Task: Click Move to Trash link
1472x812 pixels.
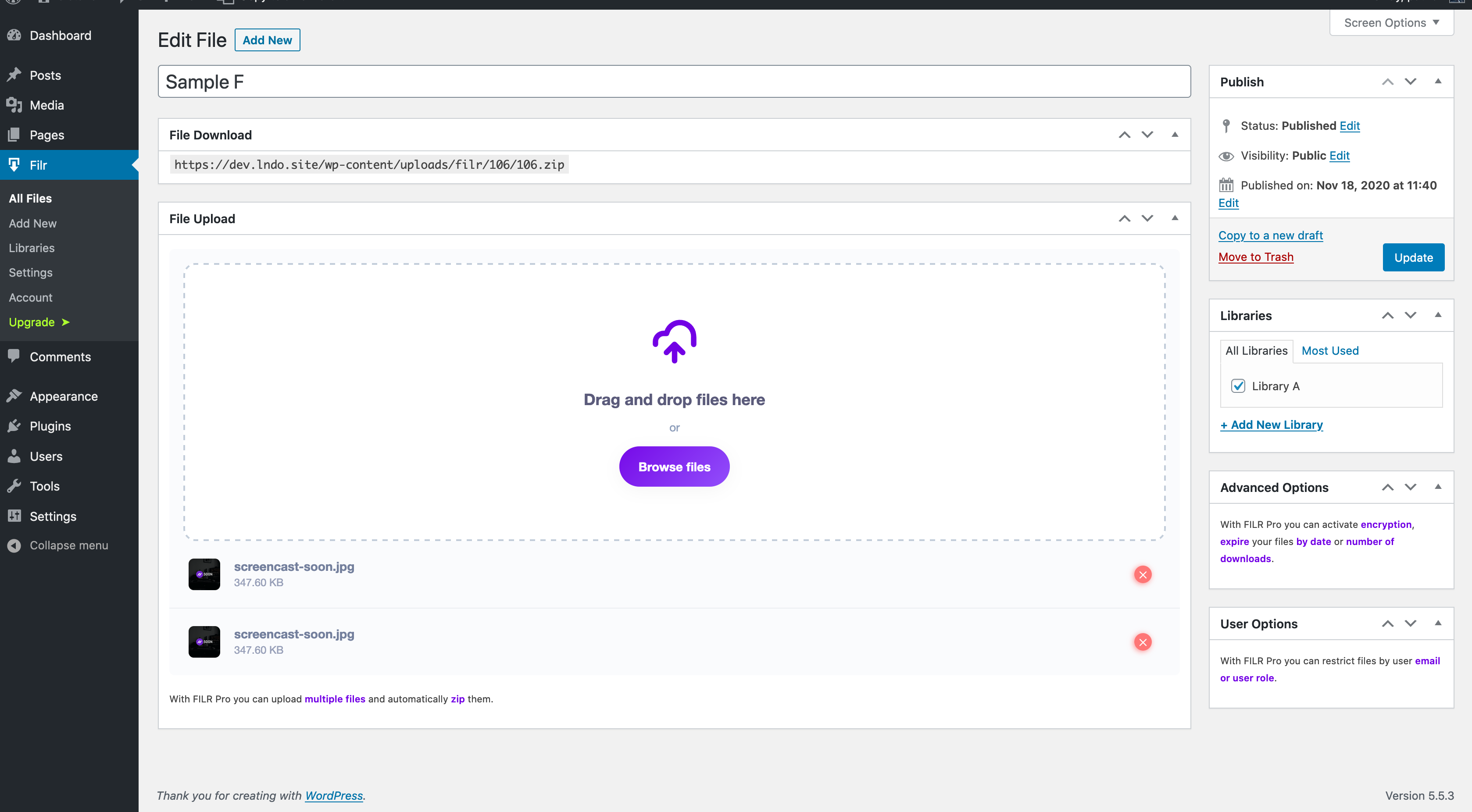Action: tap(1255, 257)
